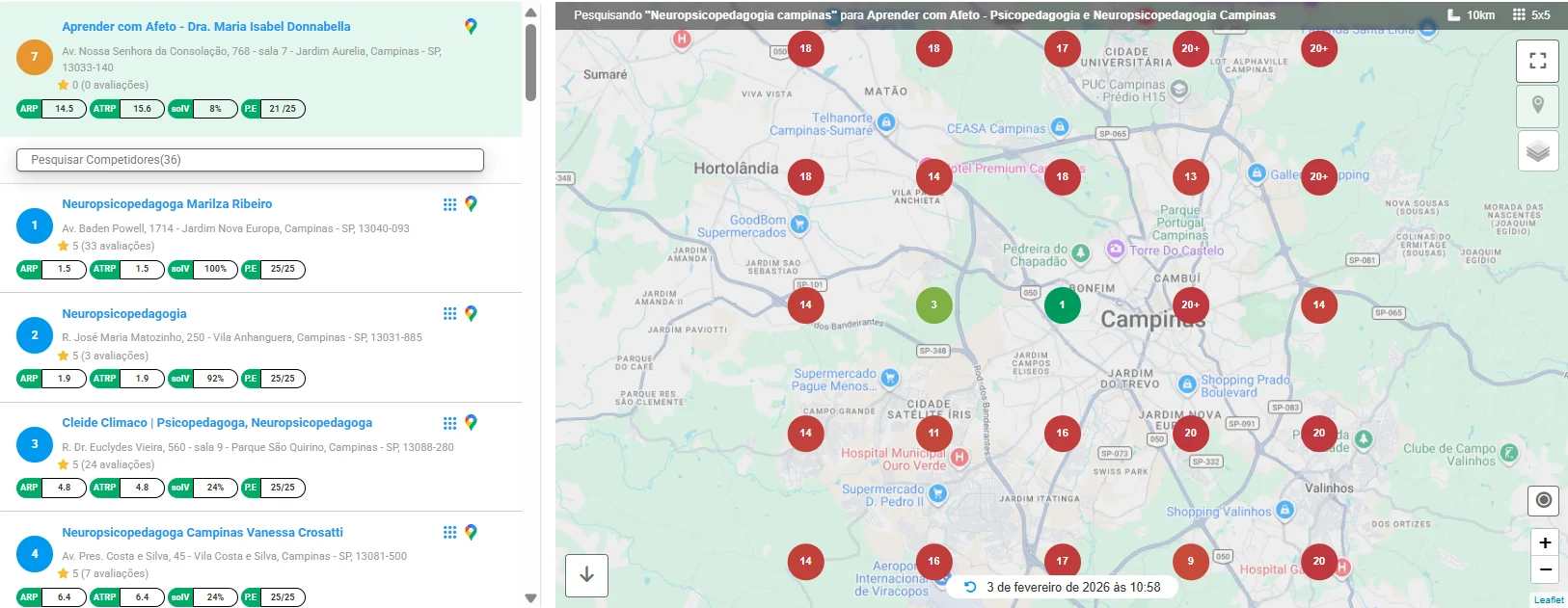Click the competitor list scrollbar thumb
Viewport: 1568px width, 608px height.
pyautogui.click(x=530, y=62)
